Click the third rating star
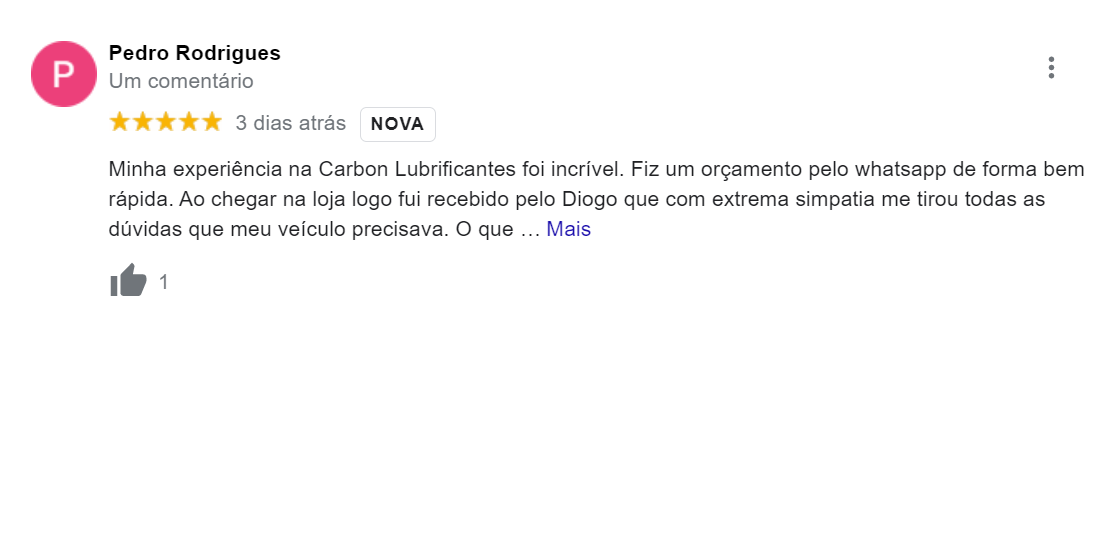Image resolution: width=1111 pixels, height=538 pixels. pyautogui.click(x=165, y=123)
